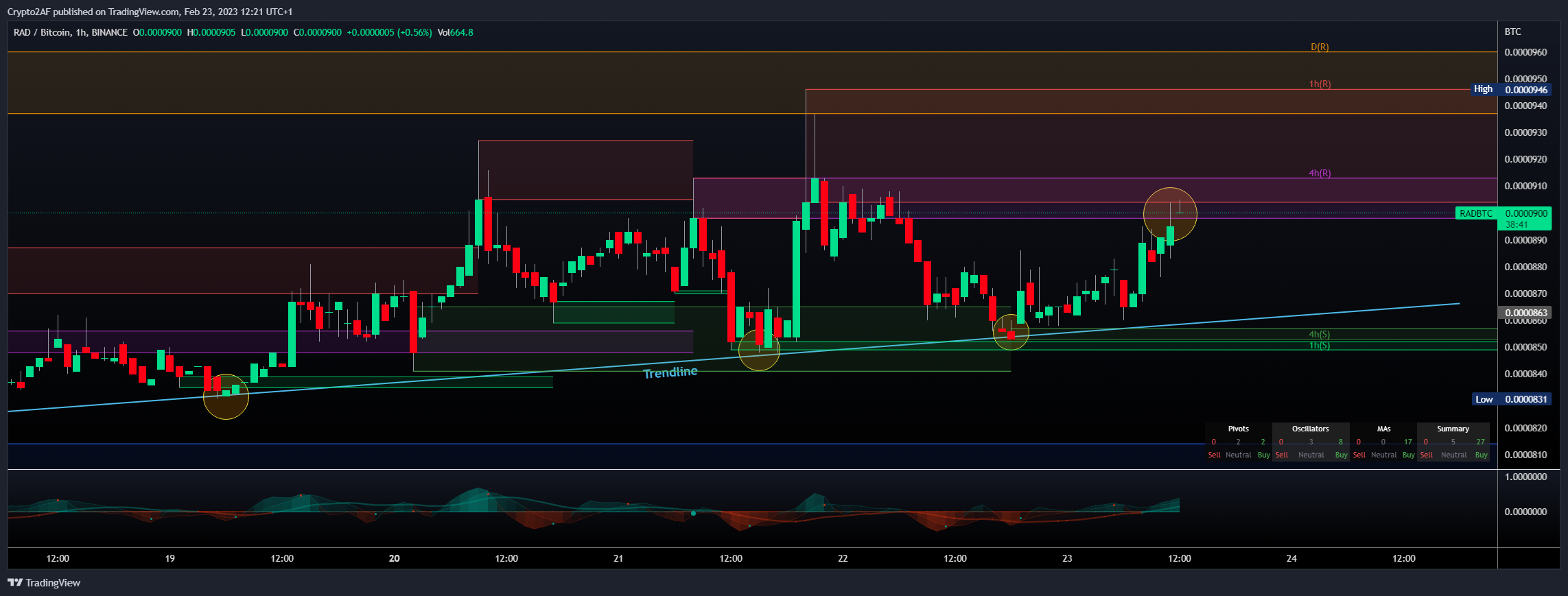The width and height of the screenshot is (1568, 596).
Task: Click the date label 21 on time axis
Action: 618,558
